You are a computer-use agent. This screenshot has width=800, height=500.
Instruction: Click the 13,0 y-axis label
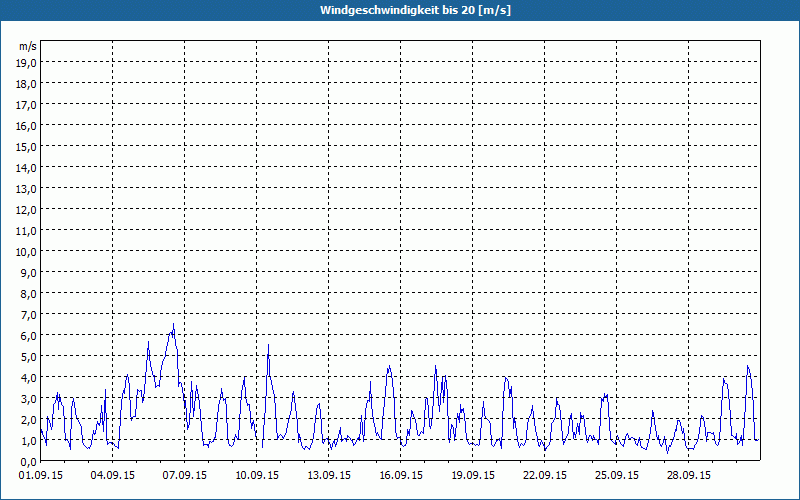[26, 189]
